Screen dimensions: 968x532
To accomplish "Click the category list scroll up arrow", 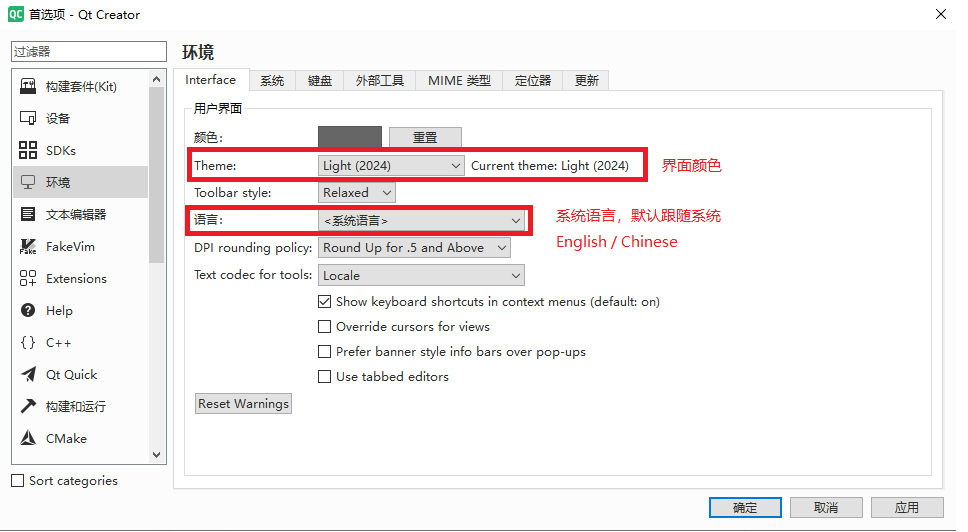I will click(156, 79).
